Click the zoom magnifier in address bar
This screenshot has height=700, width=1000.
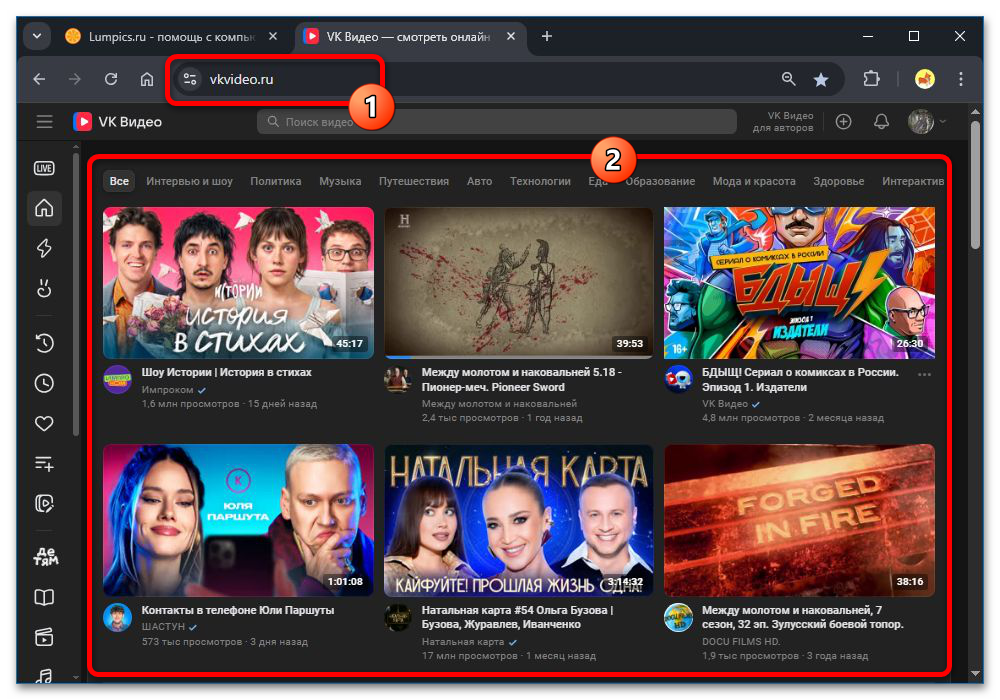click(788, 79)
